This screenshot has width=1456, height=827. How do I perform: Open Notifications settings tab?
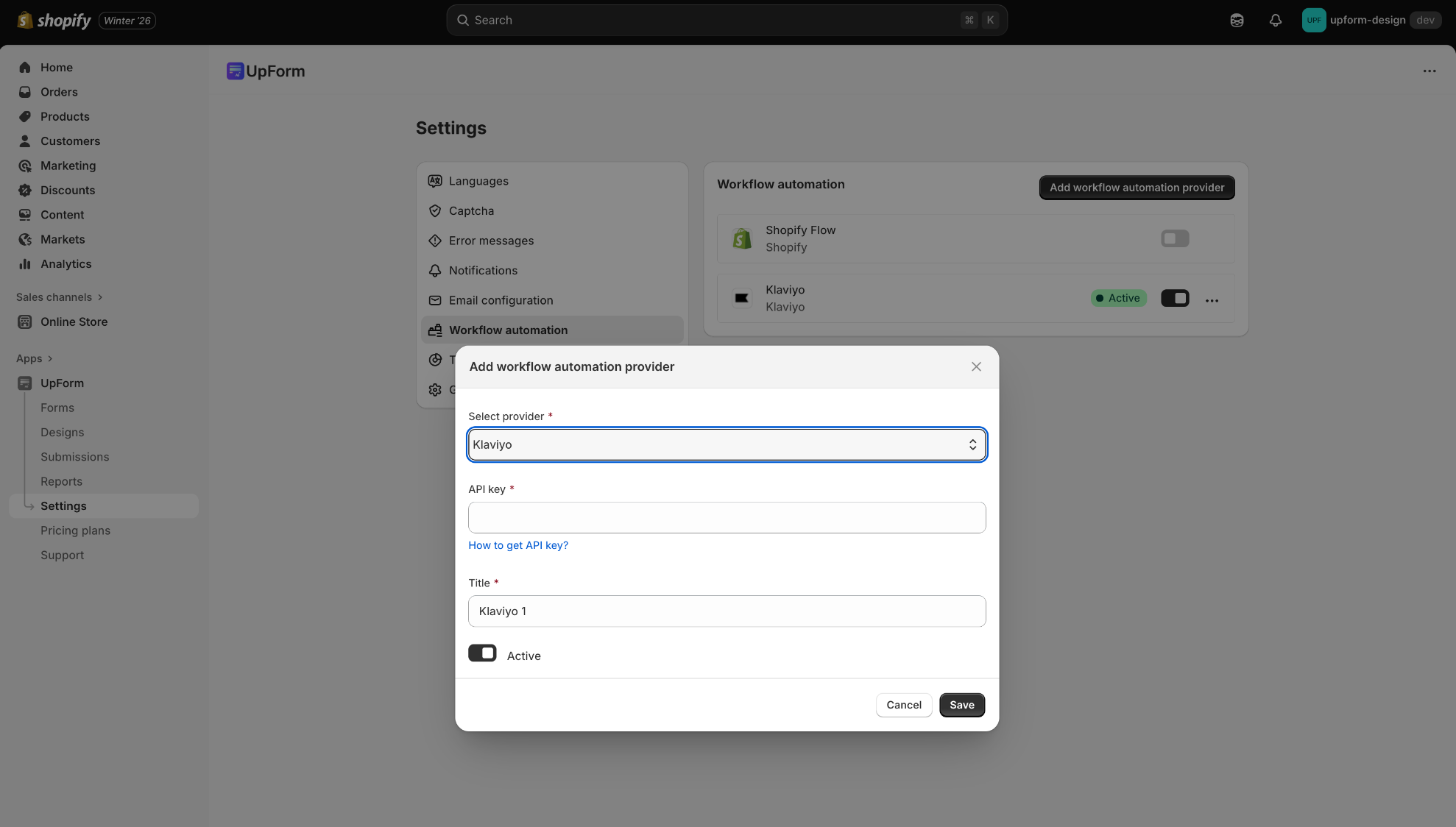pyautogui.click(x=552, y=271)
